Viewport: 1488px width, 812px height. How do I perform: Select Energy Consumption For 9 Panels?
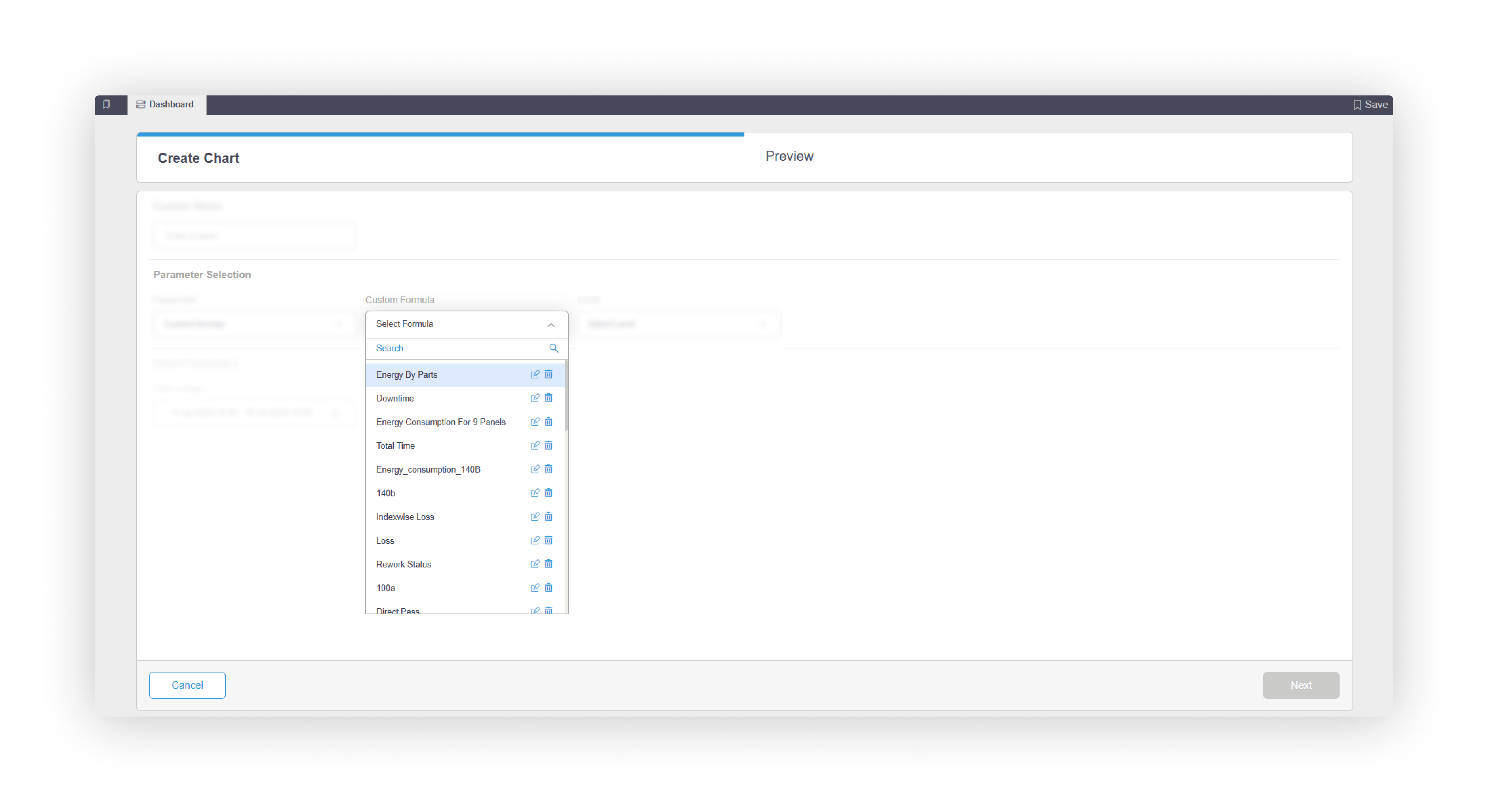click(x=465, y=422)
